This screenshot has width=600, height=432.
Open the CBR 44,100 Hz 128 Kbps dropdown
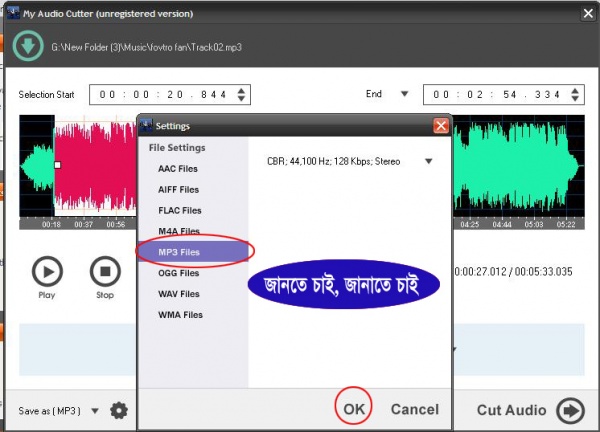pos(429,161)
